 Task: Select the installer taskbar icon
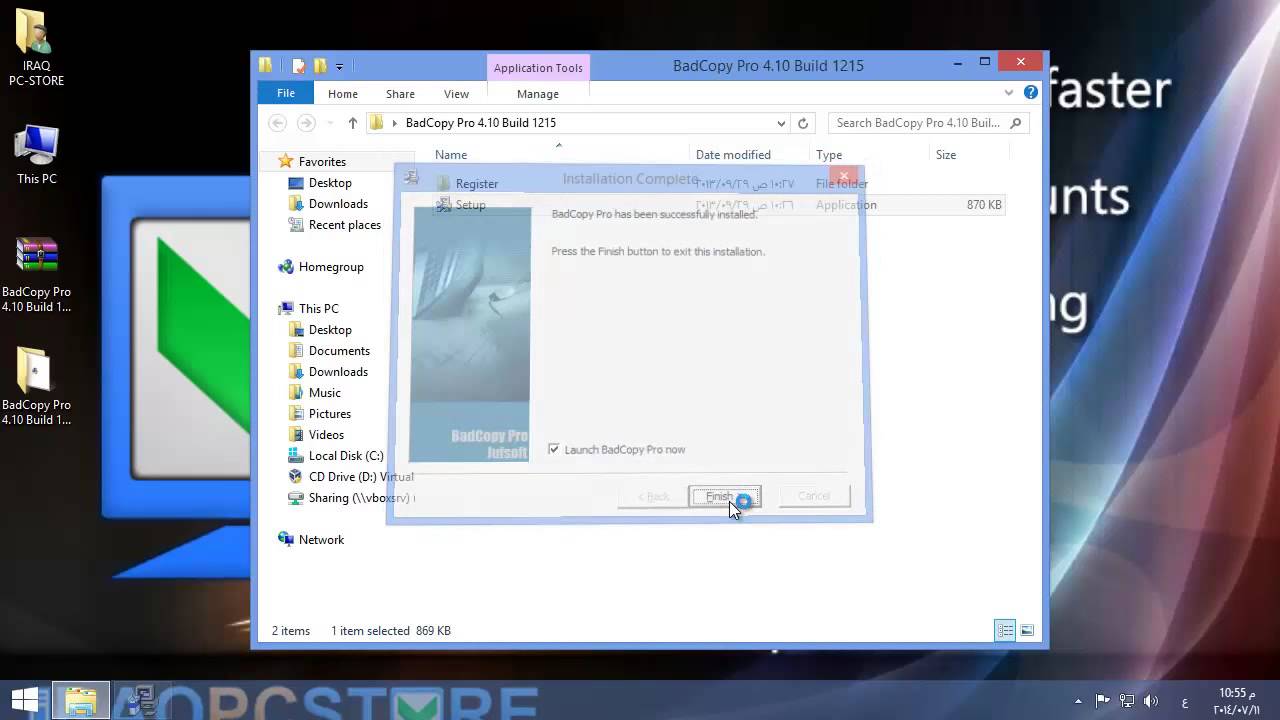tap(142, 700)
